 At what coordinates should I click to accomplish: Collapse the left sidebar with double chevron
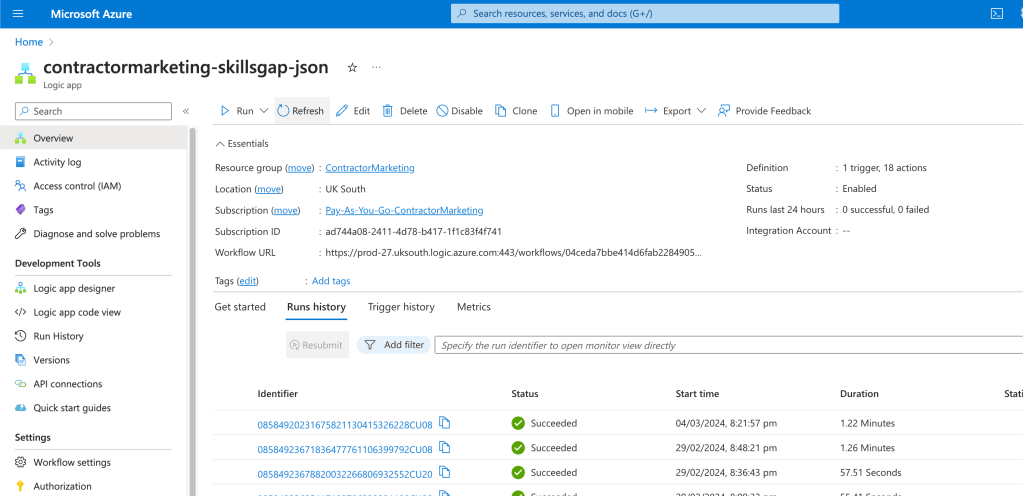pyautogui.click(x=186, y=111)
